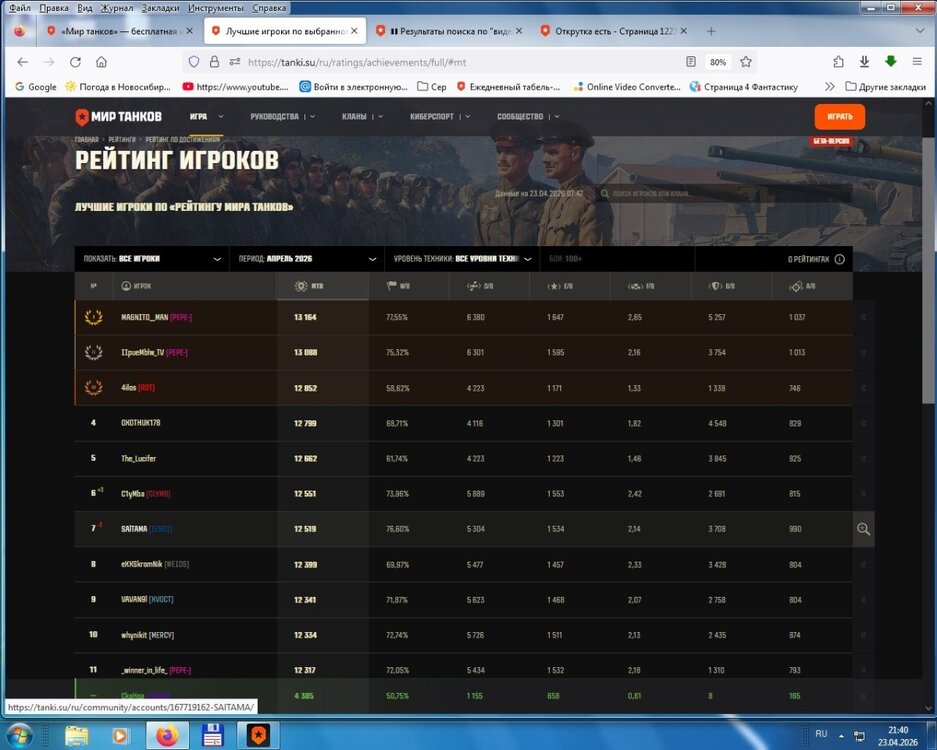Show more bookmarks with the double chevron
Screen dimensions: 937x750
point(829,87)
